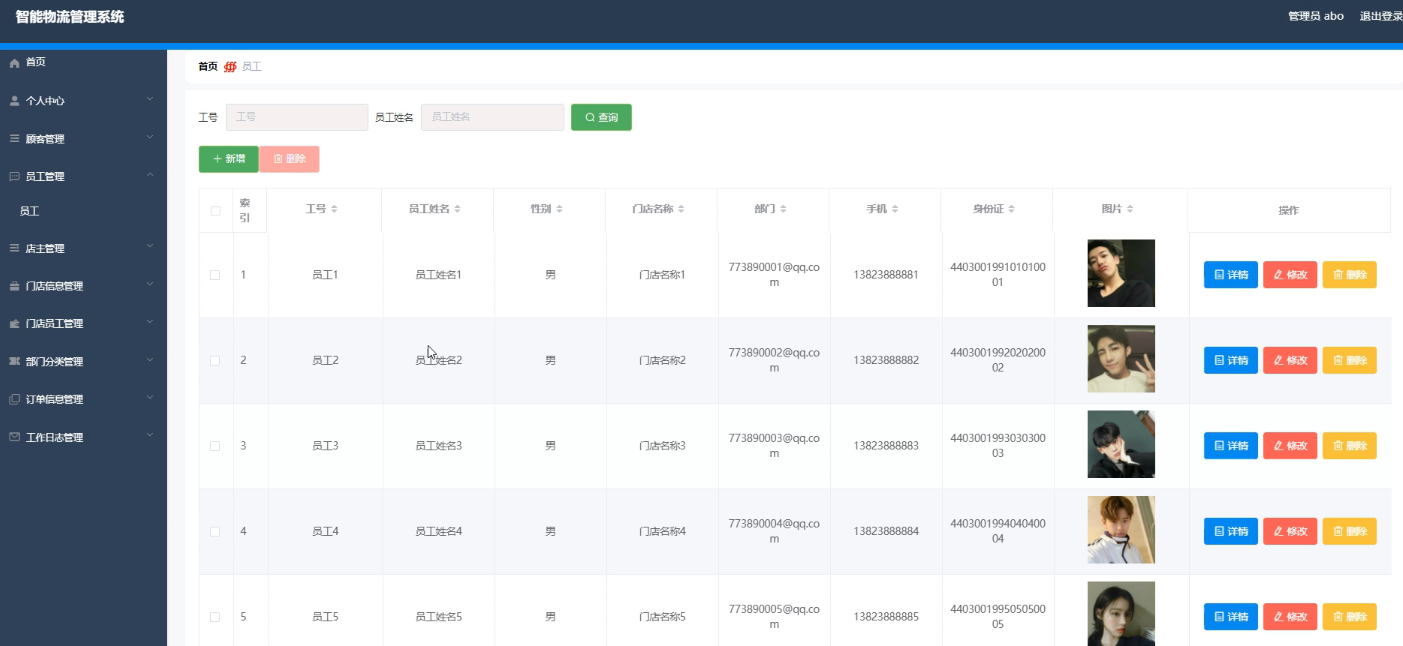This screenshot has width=1403, height=646.
Task: Open the 首页 sidebar menu item
Action: (83, 63)
